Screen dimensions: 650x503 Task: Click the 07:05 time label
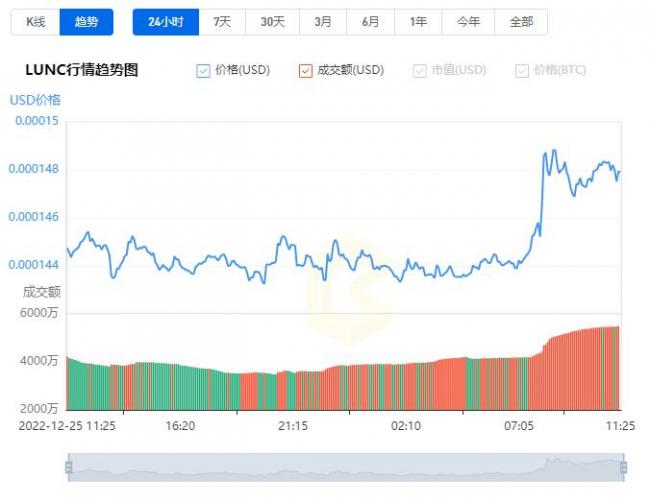click(x=519, y=426)
